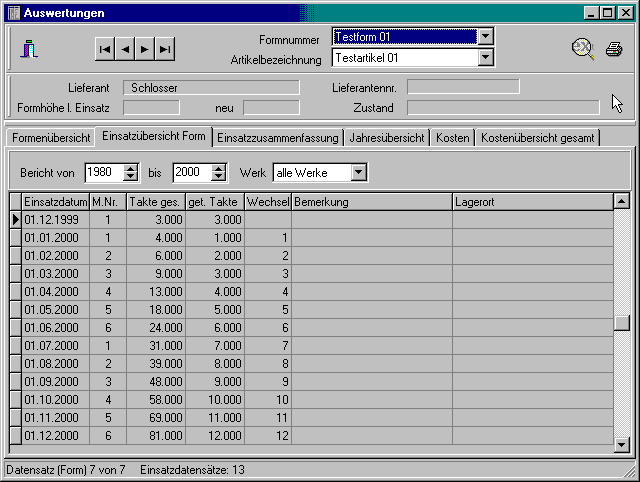Expand the Formnummer dropdown
Screen dimensions: 640x482
coord(486,37)
